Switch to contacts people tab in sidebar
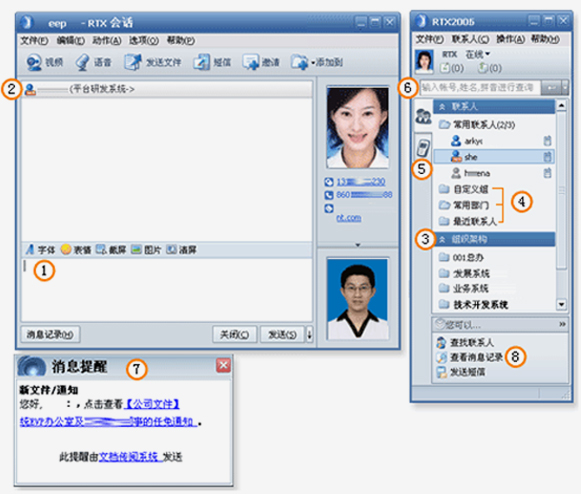This screenshot has width=581, height=494. (423, 117)
